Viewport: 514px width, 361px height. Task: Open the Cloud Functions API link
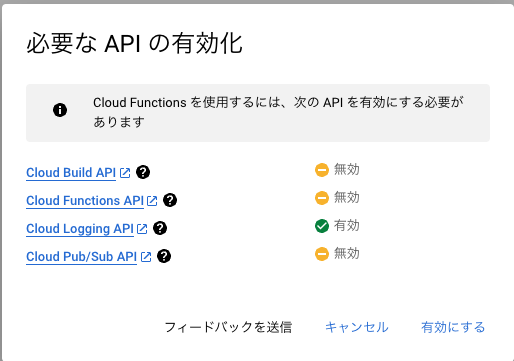pos(85,201)
